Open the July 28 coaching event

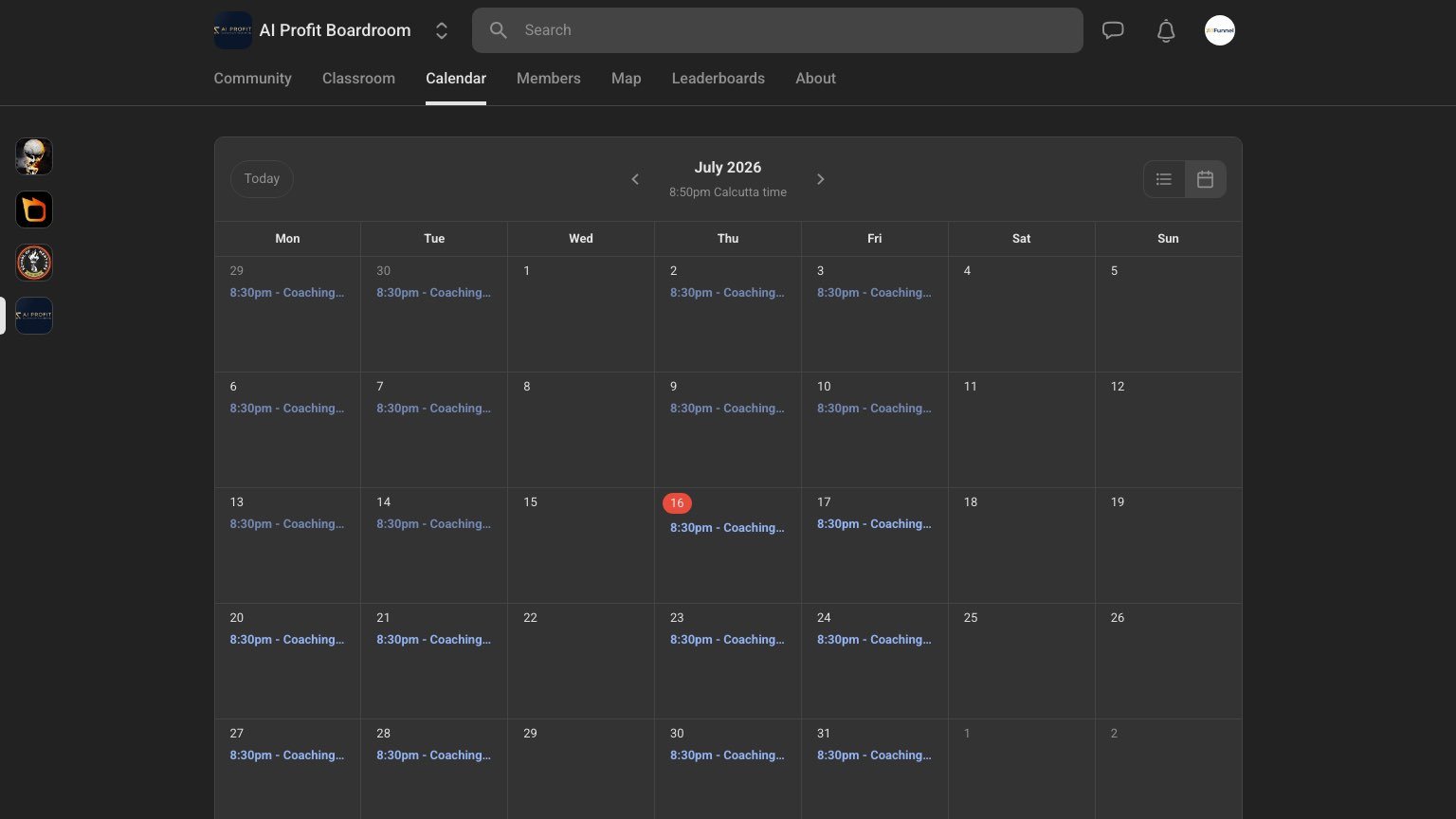click(434, 755)
